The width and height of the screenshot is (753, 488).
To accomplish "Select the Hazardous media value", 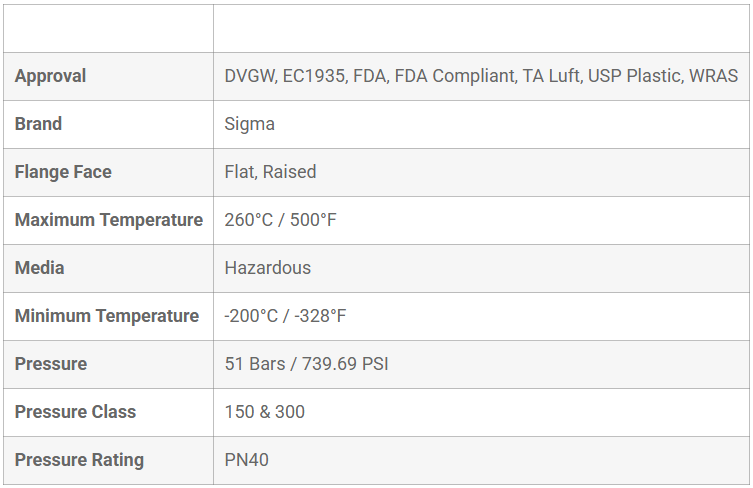I will click(x=268, y=268).
